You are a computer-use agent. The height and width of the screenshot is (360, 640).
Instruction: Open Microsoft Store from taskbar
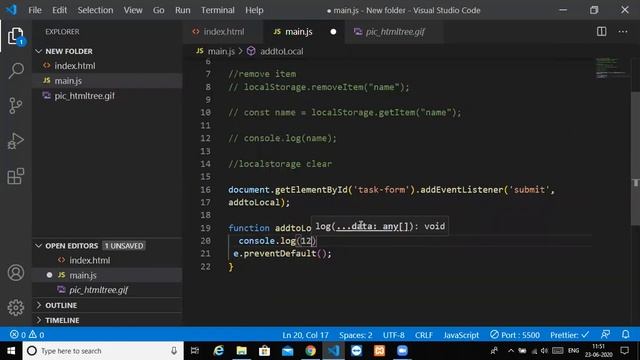(x=264, y=351)
